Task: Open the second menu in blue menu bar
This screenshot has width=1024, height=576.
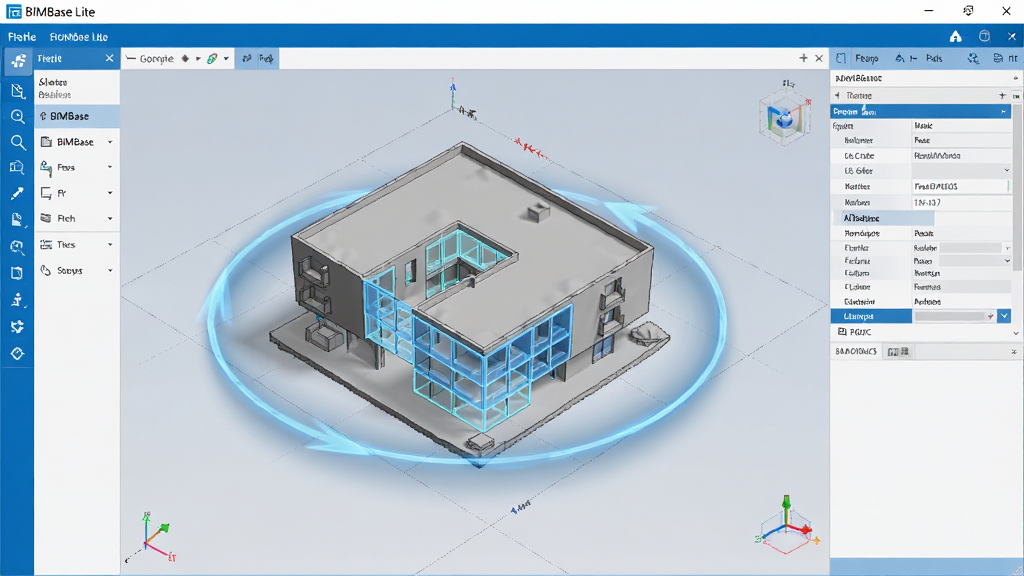Action: click(x=78, y=37)
